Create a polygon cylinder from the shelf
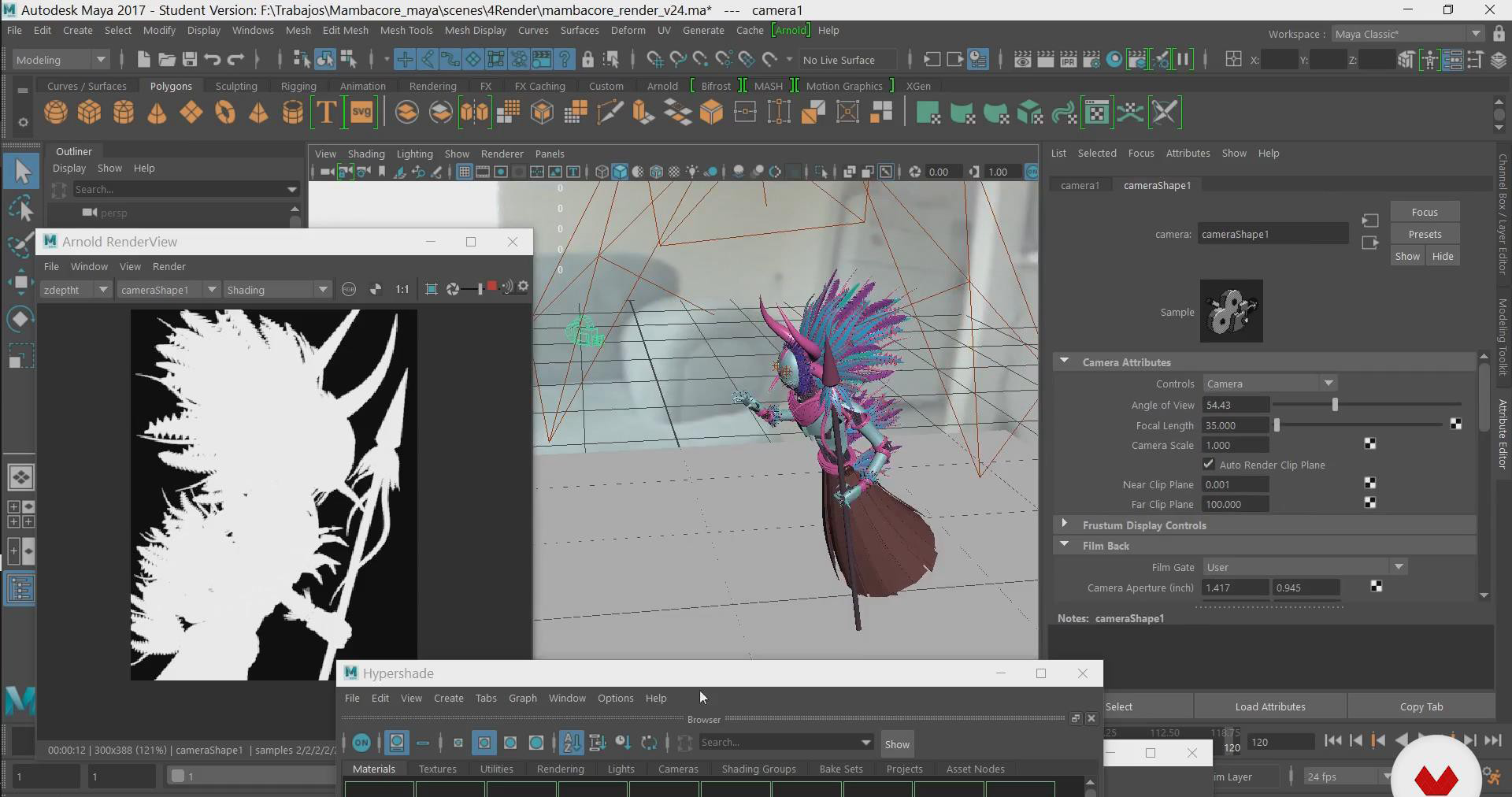This screenshot has width=1512, height=797. [x=124, y=113]
